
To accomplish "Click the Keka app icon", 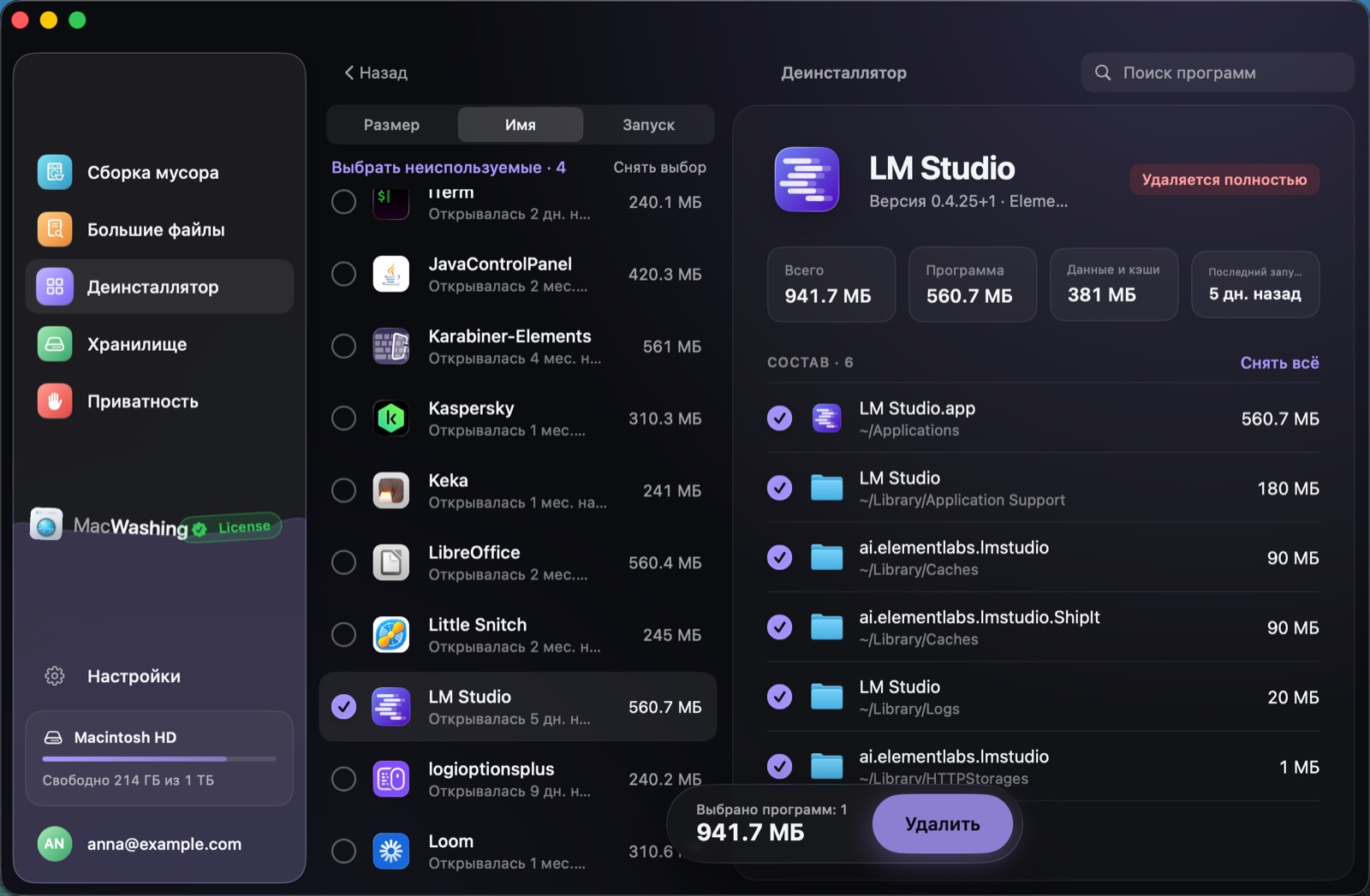I will (x=391, y=490).
